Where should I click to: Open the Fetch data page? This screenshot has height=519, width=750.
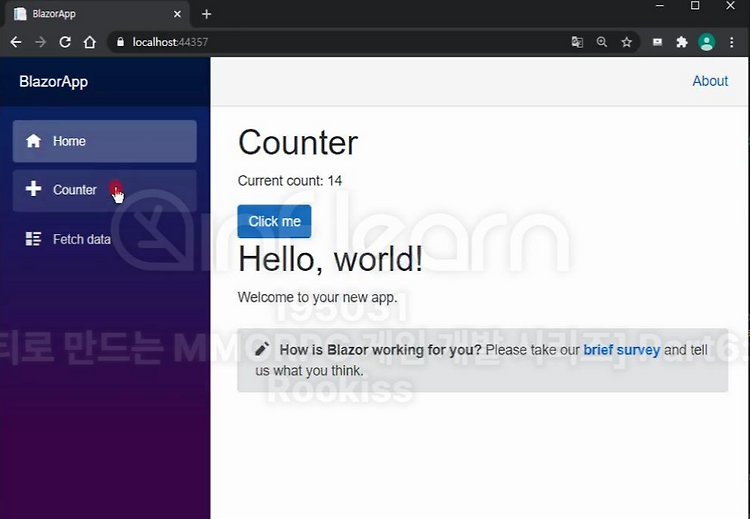[x=105, y=239]
